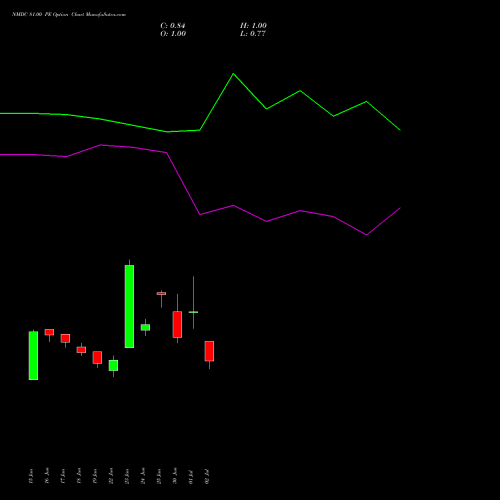Select the green candle for 22 Jun

coord(113,365)
